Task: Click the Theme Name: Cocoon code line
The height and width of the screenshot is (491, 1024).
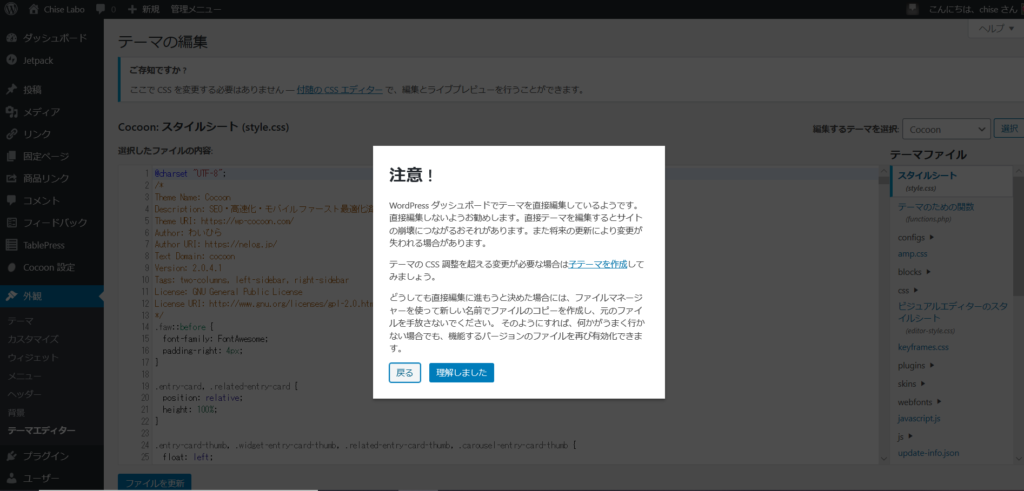Action: tap(193, 197)
